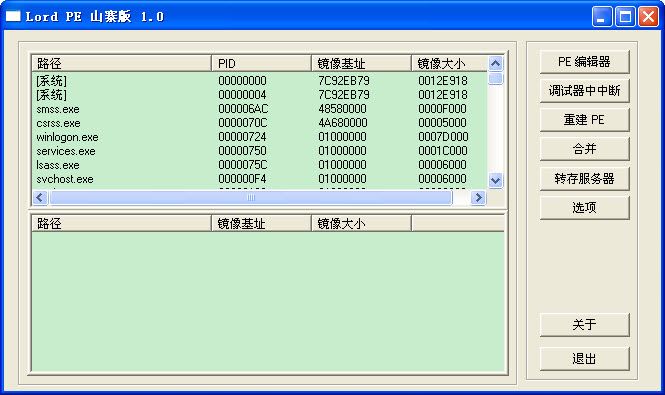
Task: Open the 转存服务器 dump server
Action: click(584, 179)
